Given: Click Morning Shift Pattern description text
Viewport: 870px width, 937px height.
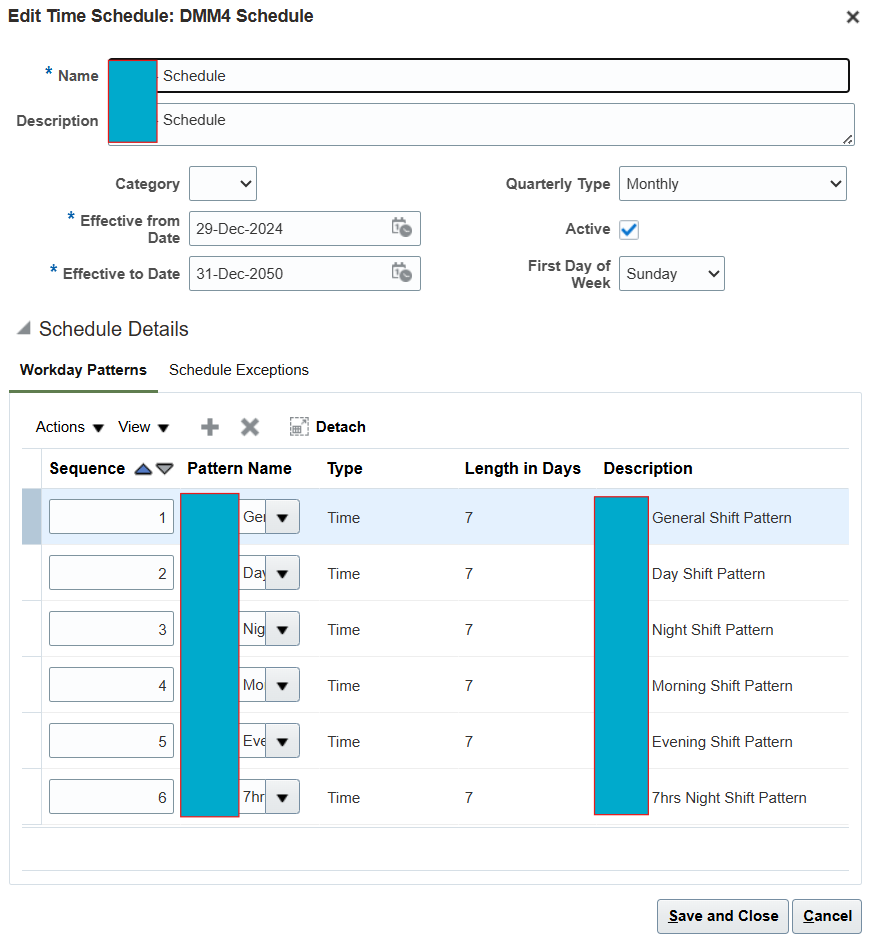Looking at the screenshot, I should click(722, 685).
